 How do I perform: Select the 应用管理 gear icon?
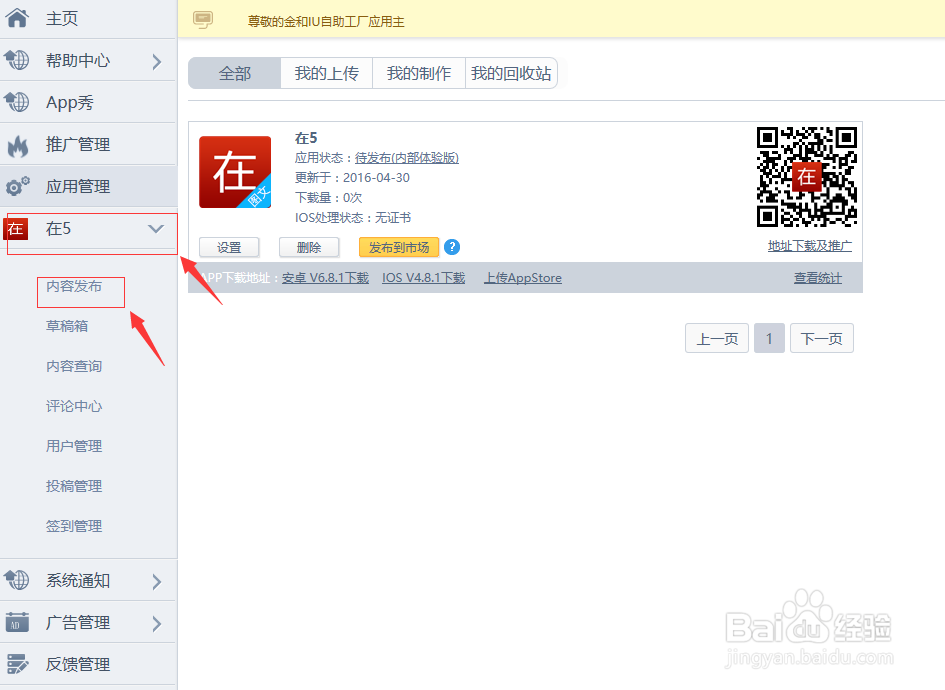tap(17, 186)
